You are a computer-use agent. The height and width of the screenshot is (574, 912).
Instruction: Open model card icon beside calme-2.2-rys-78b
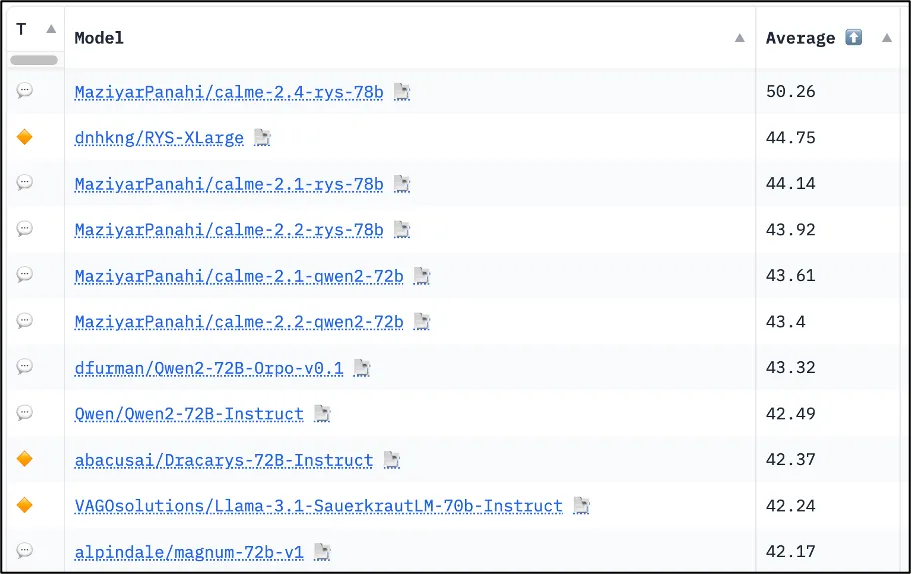[402, 230]
